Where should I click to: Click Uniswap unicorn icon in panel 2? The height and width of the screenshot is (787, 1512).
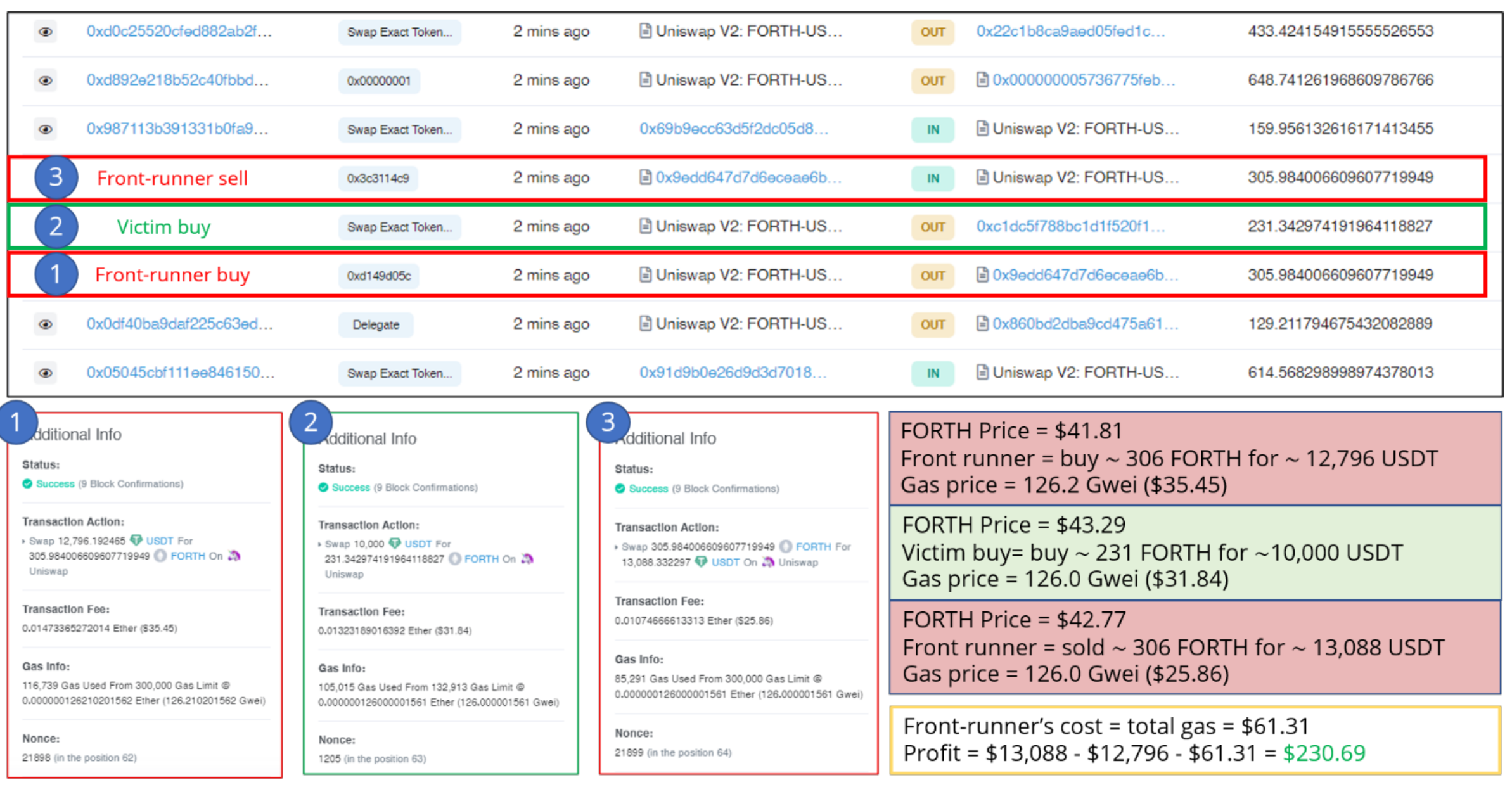coord(527,559)
